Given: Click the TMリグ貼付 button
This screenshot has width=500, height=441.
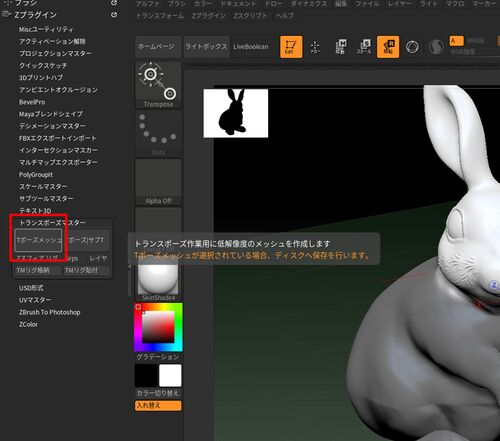Looking at the screenshot, I should coord(86,270).
